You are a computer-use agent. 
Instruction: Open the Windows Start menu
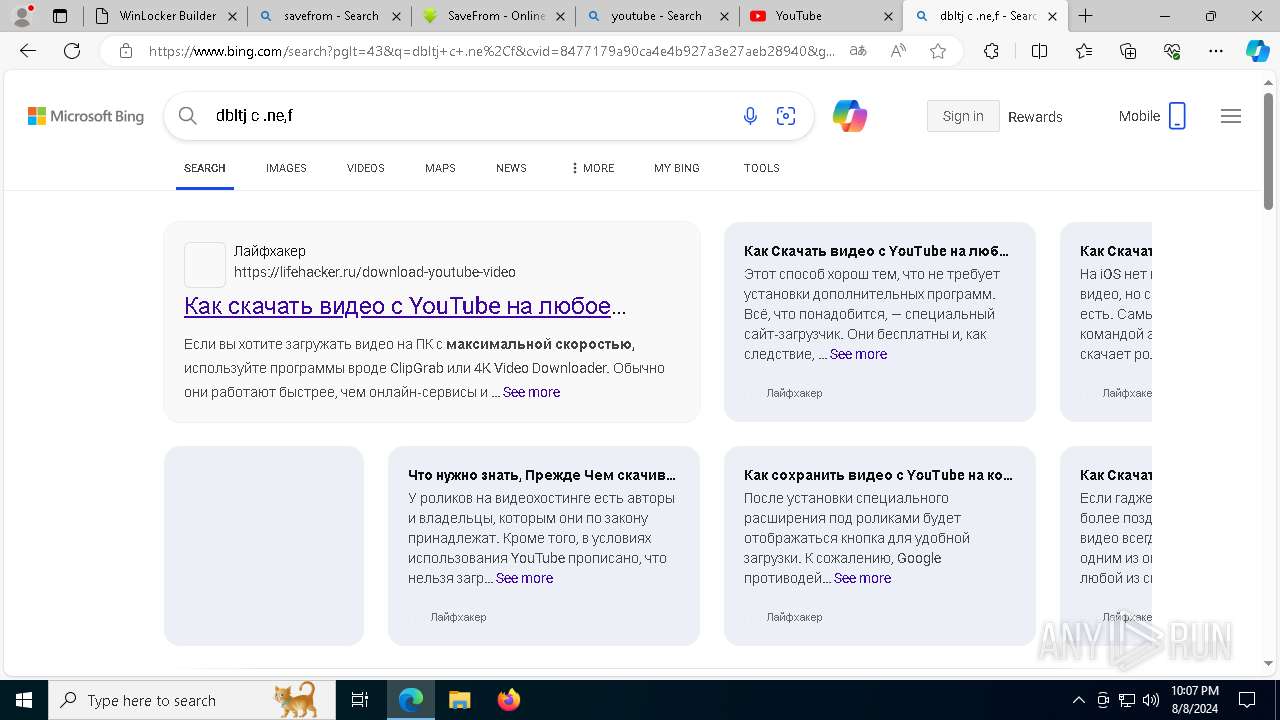24,700
